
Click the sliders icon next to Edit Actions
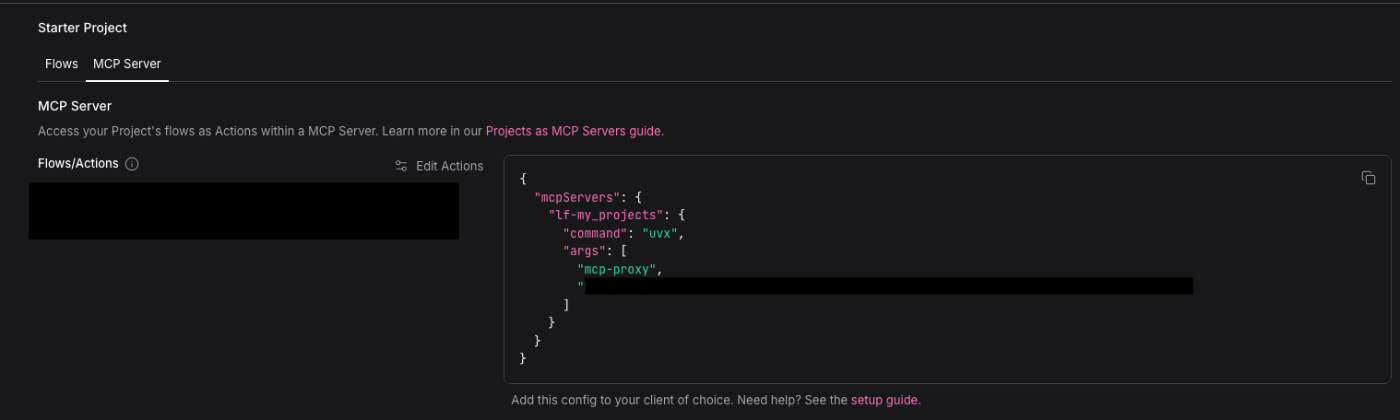[401, 166]
